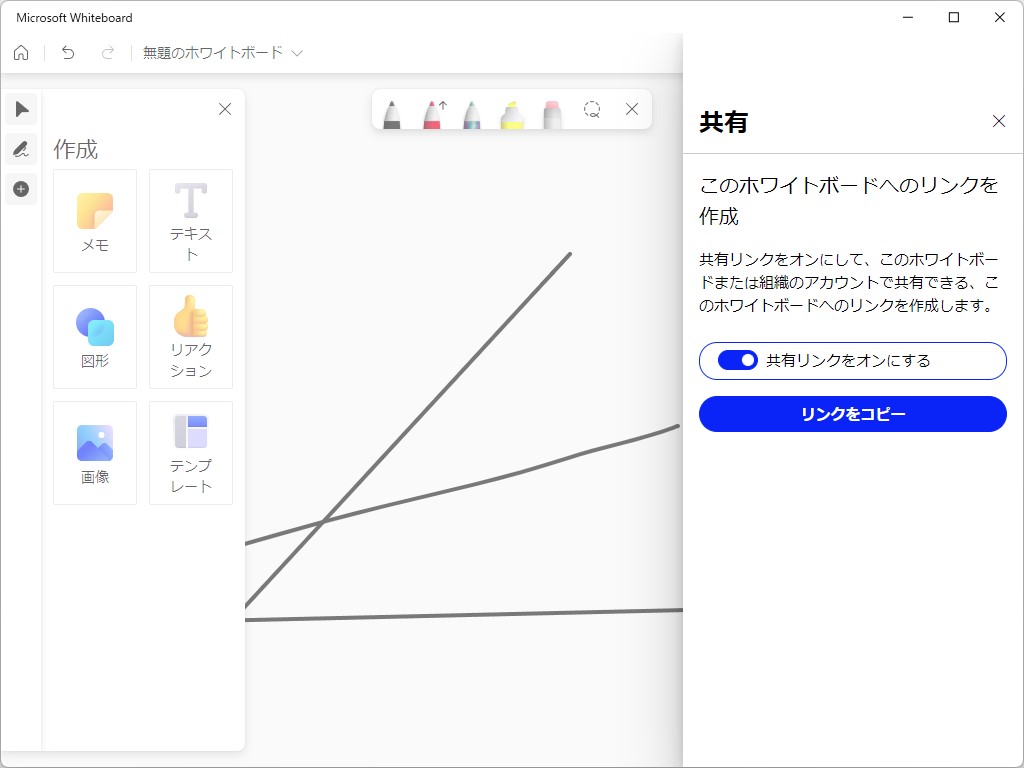Insert a リアクション reaction
Screen dimensions: 1024x768
(190, 336)
